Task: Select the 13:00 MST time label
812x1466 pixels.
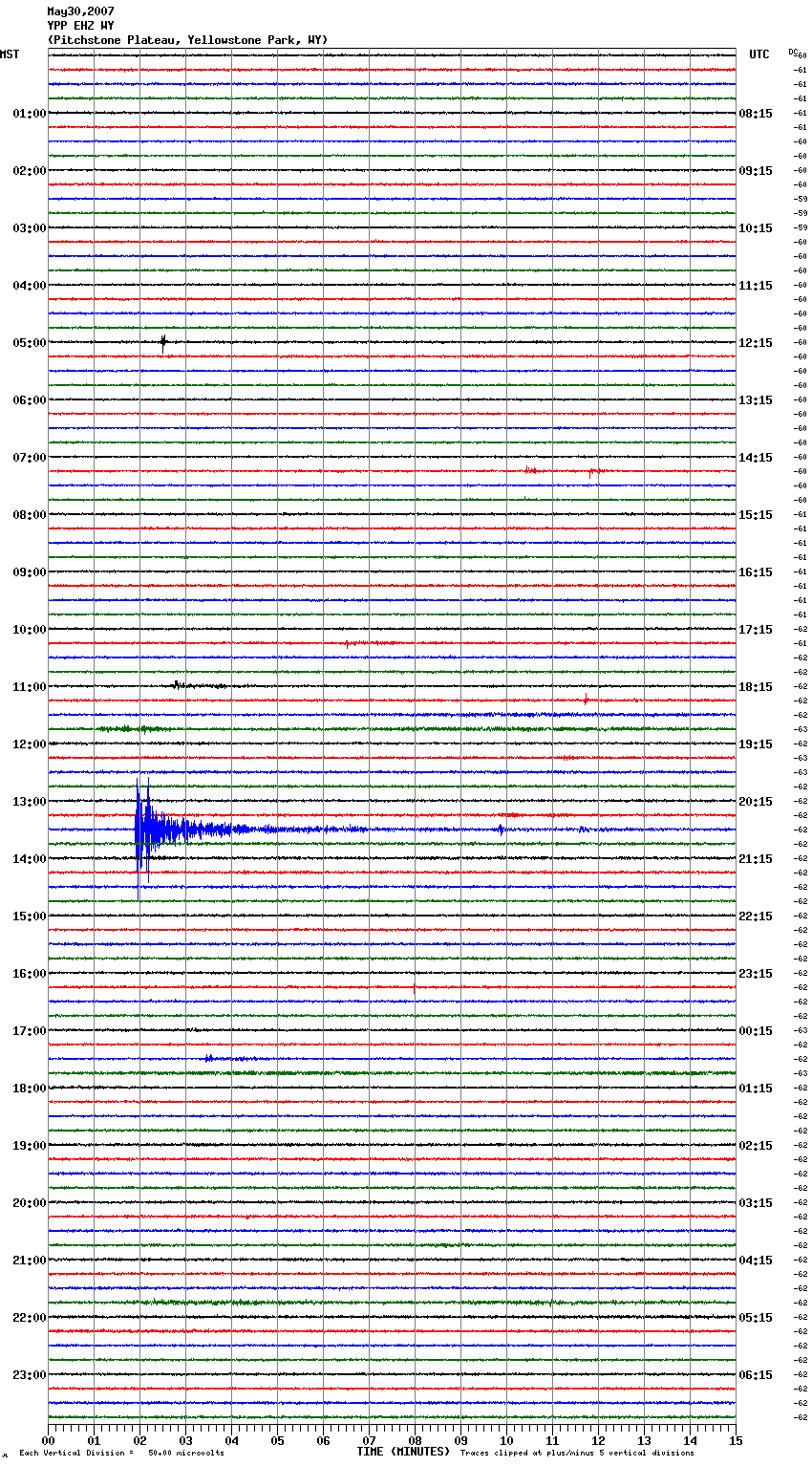Action: click(x=29, y=802)
